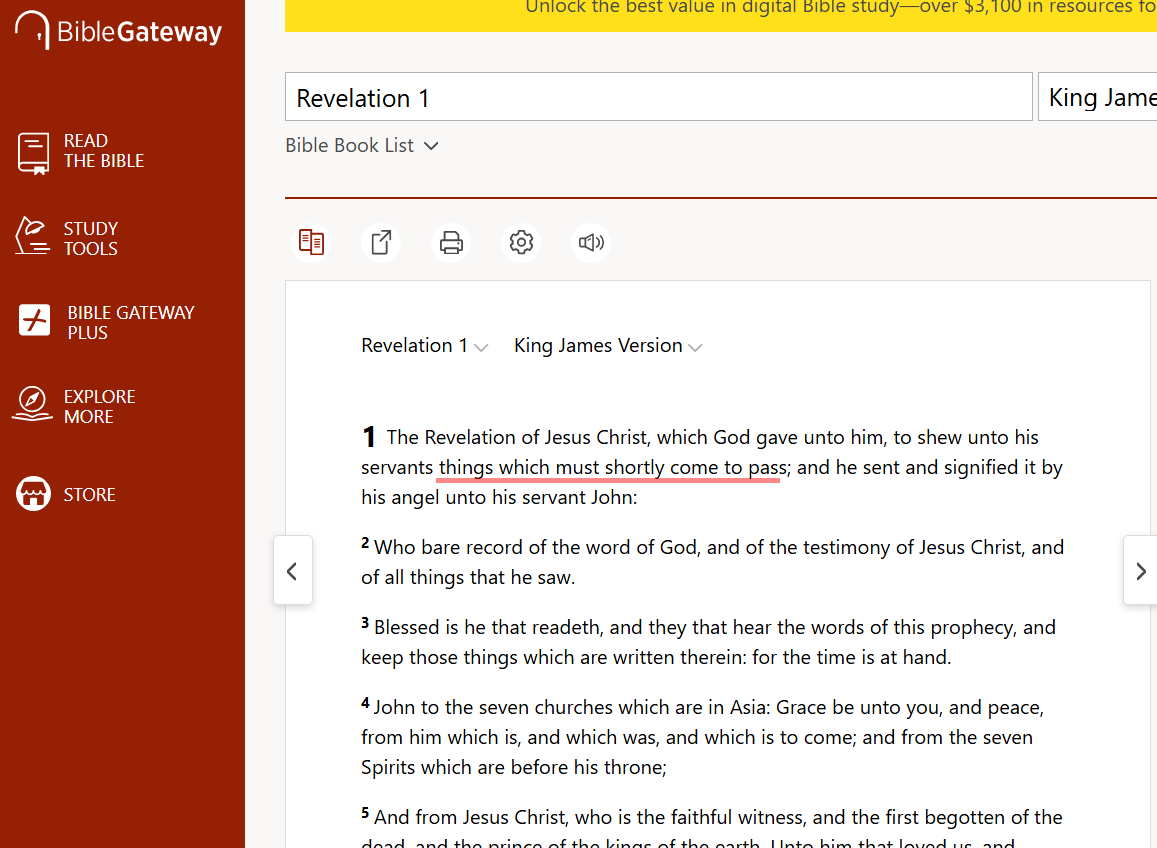This screenshot has height=848, width=1157.
Task: Select EXPLORE MORE menu item
Action: [x=100, y=407]
